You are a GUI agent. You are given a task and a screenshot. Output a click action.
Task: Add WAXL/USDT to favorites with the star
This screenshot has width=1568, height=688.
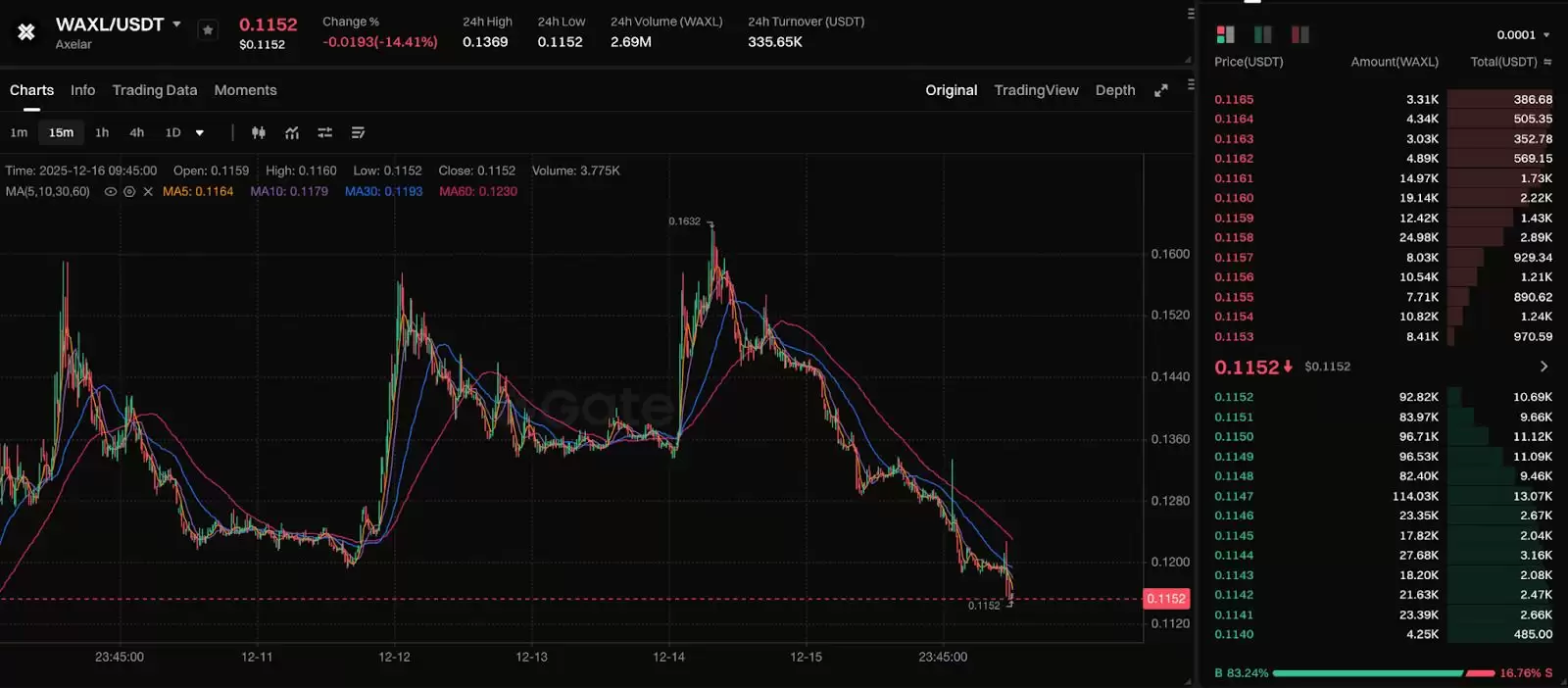[x=208, y=30]
